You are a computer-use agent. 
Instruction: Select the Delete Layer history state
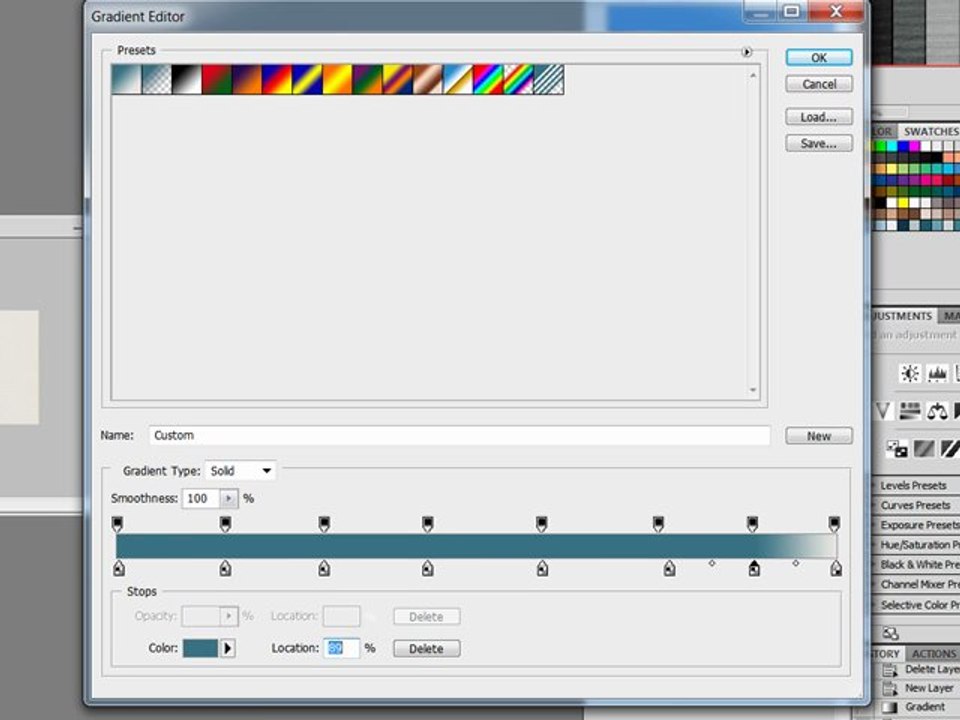tap(921, 670)
